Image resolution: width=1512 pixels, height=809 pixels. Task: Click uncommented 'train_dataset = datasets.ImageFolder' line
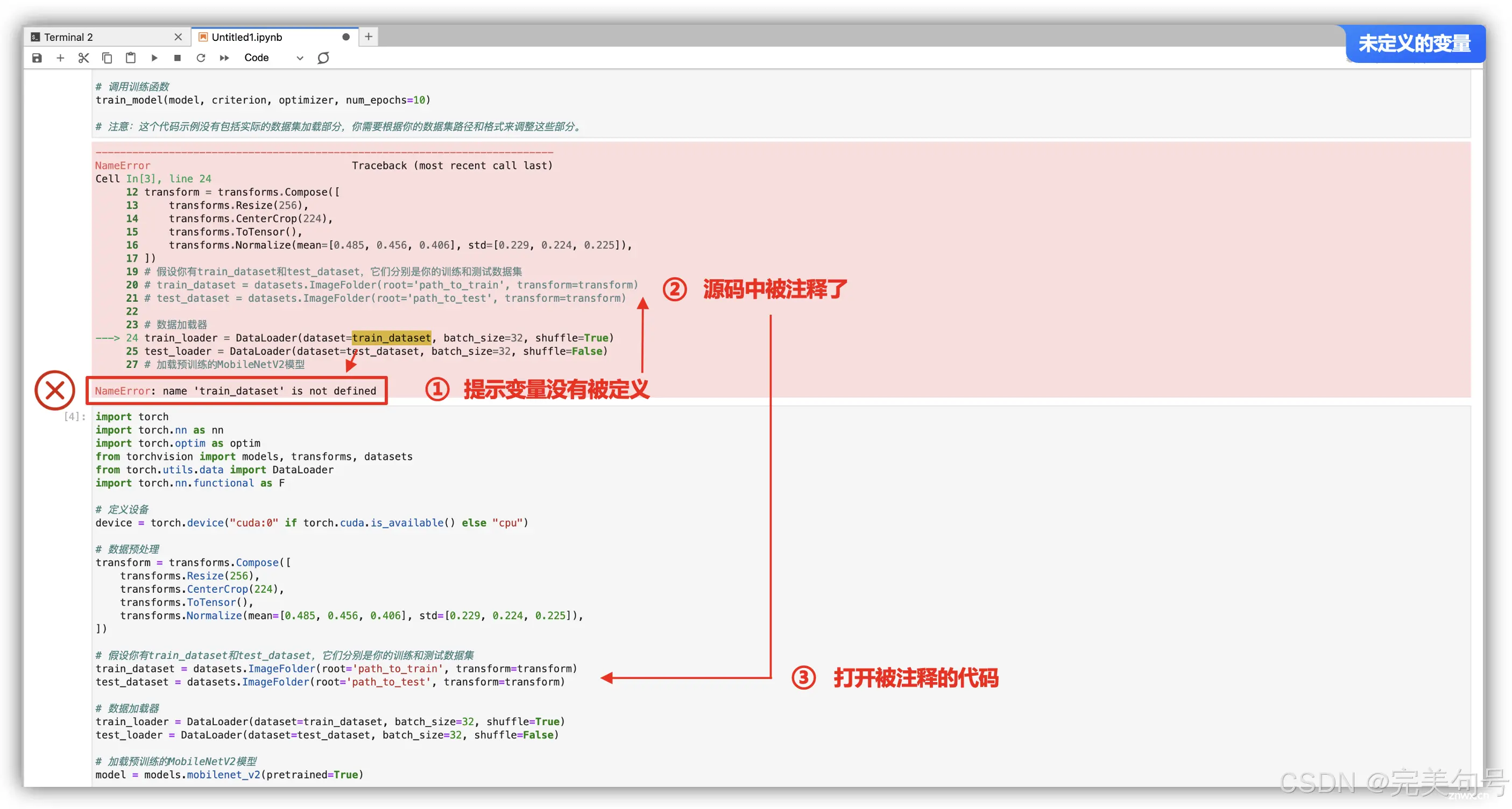point(336,669)
